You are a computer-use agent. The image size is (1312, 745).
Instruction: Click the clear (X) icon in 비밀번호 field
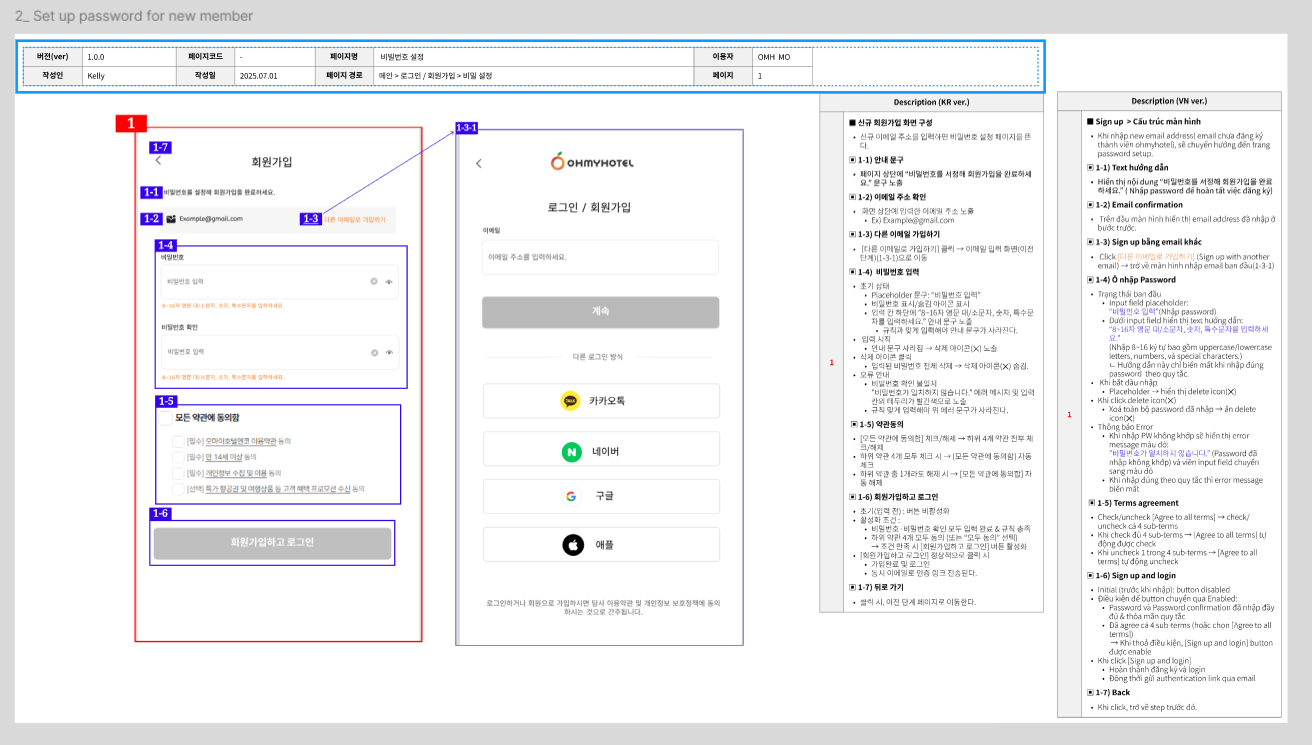click(374, 282)
